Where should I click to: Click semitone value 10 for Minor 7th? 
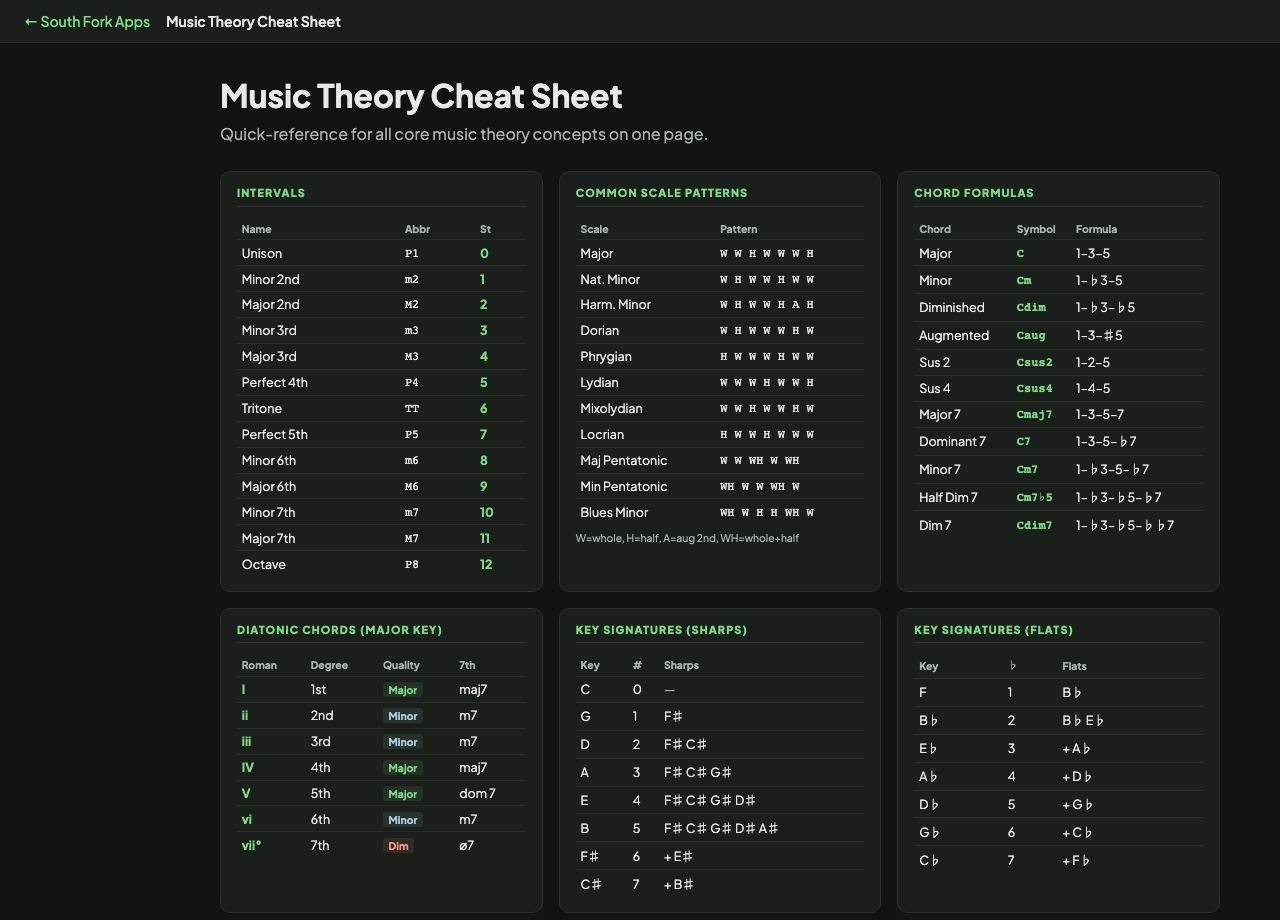(486, 512)
